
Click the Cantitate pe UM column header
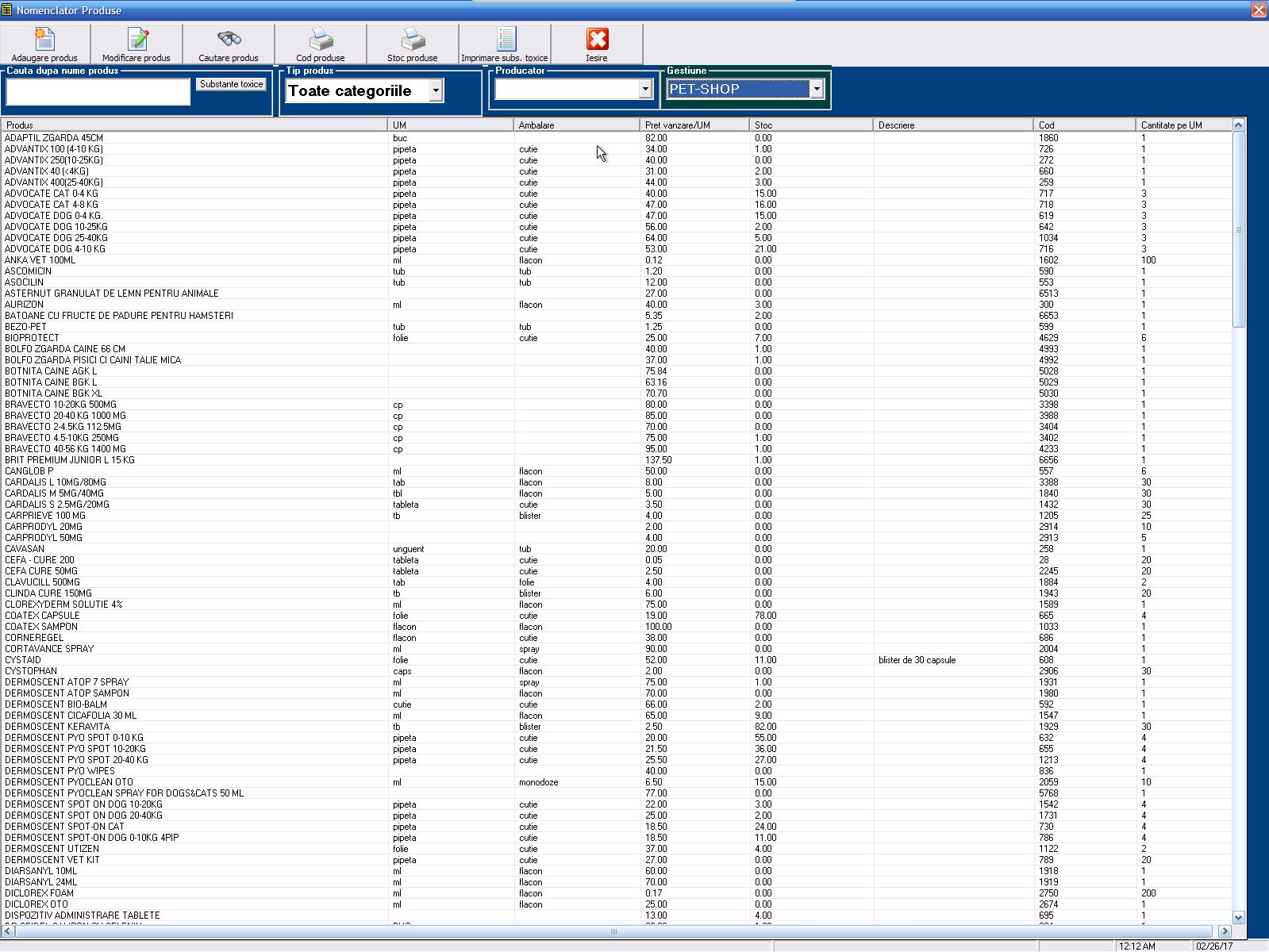click(x=1183, y=125)
